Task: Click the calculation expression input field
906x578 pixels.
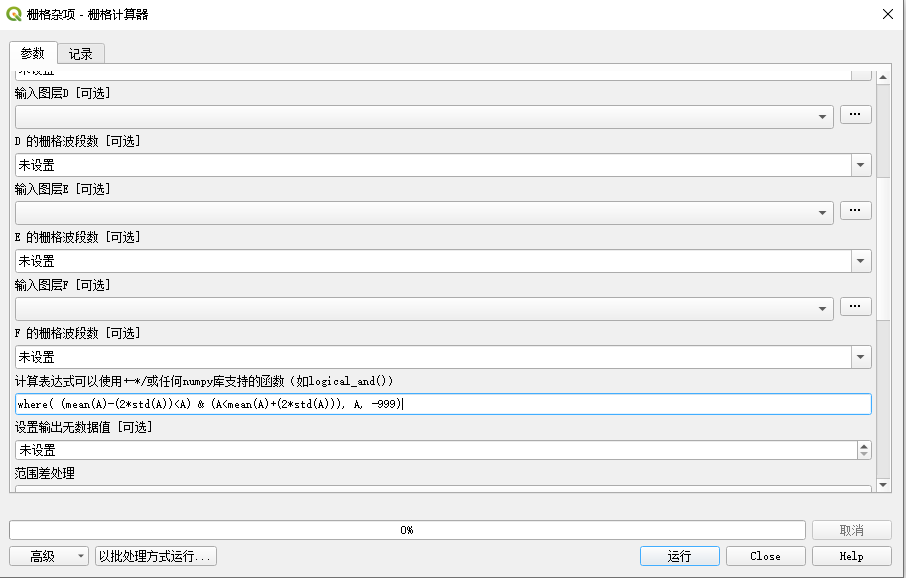Action: click(443, 404)
